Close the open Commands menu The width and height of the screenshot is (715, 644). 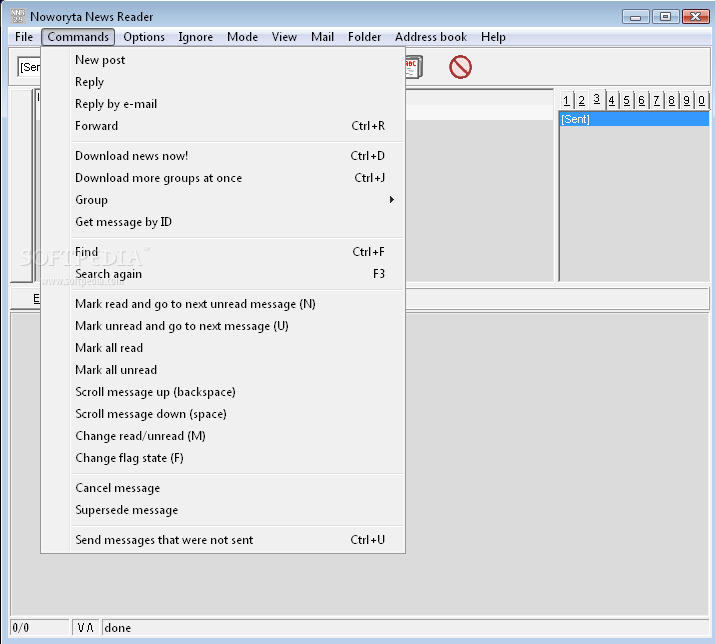coord(78,37)
